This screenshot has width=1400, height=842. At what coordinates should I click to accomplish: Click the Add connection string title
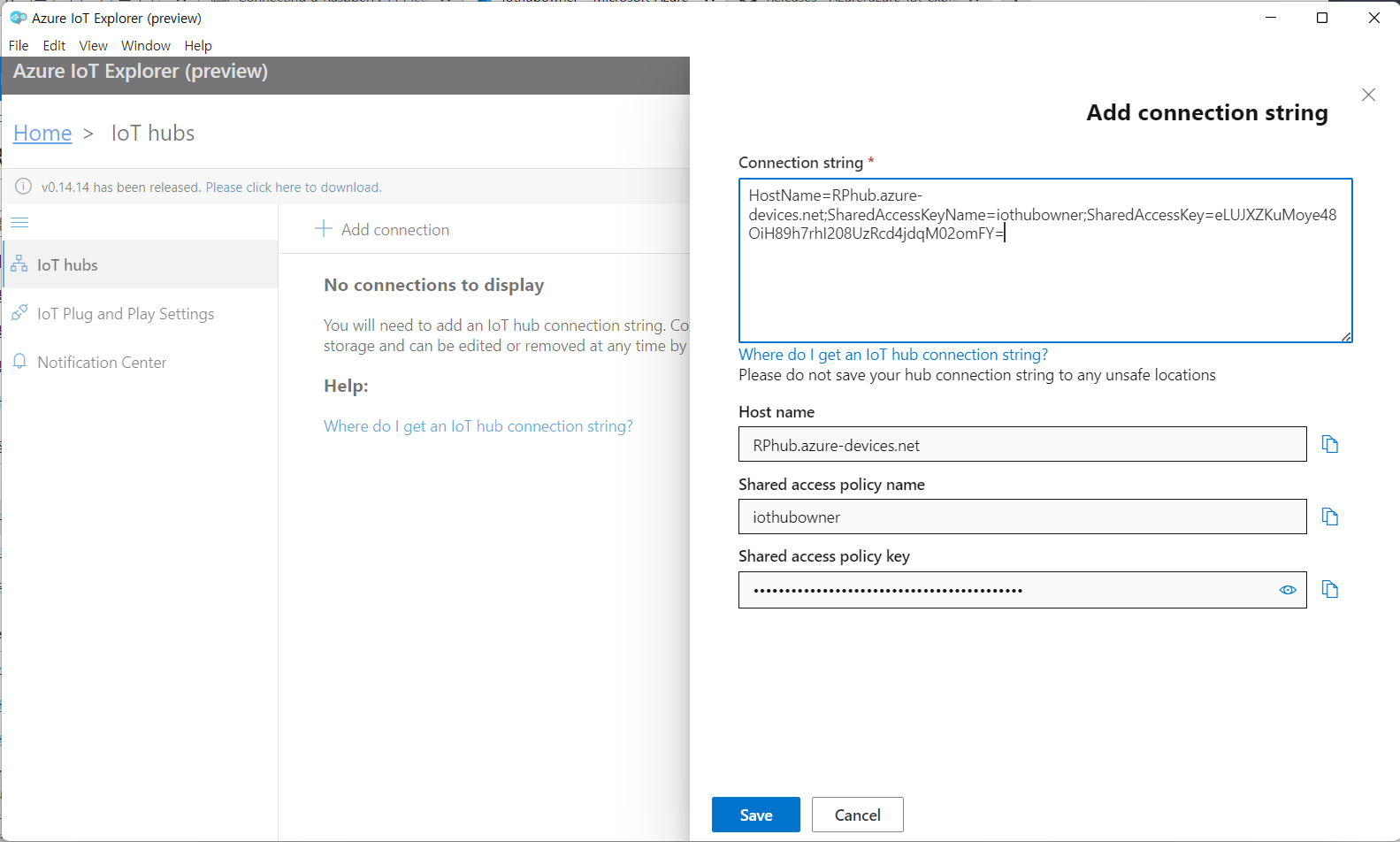(1207, 112)
